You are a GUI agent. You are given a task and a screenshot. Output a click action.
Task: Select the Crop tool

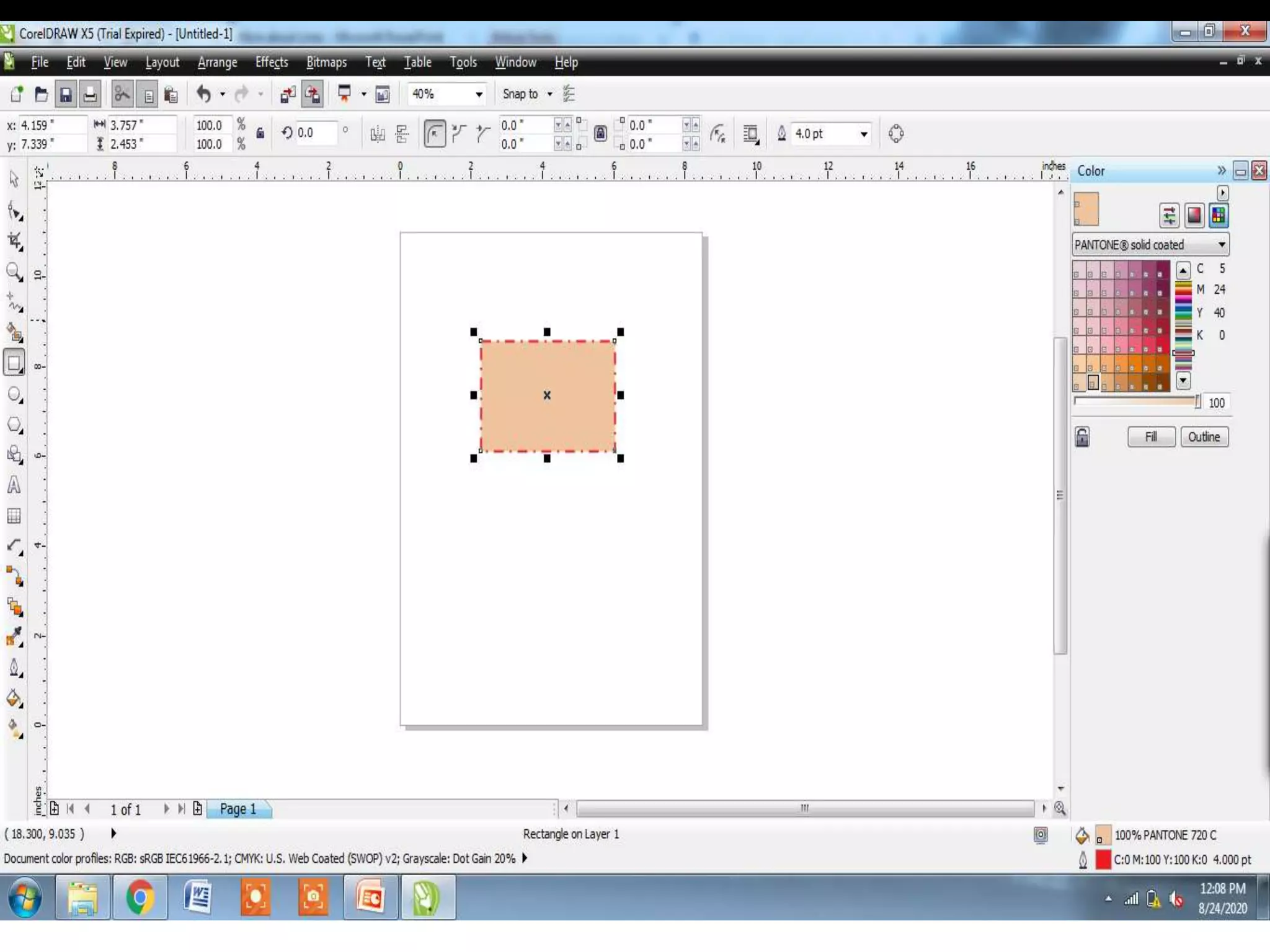[x=14, y=241]
